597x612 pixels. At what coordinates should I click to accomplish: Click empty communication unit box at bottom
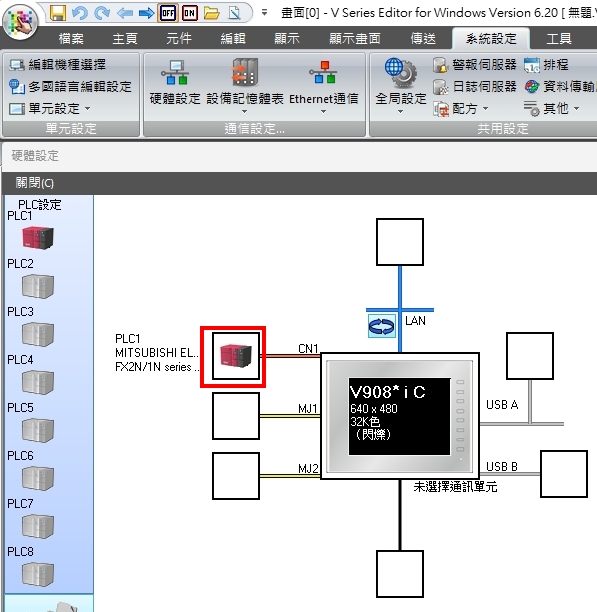pos(400,574)
